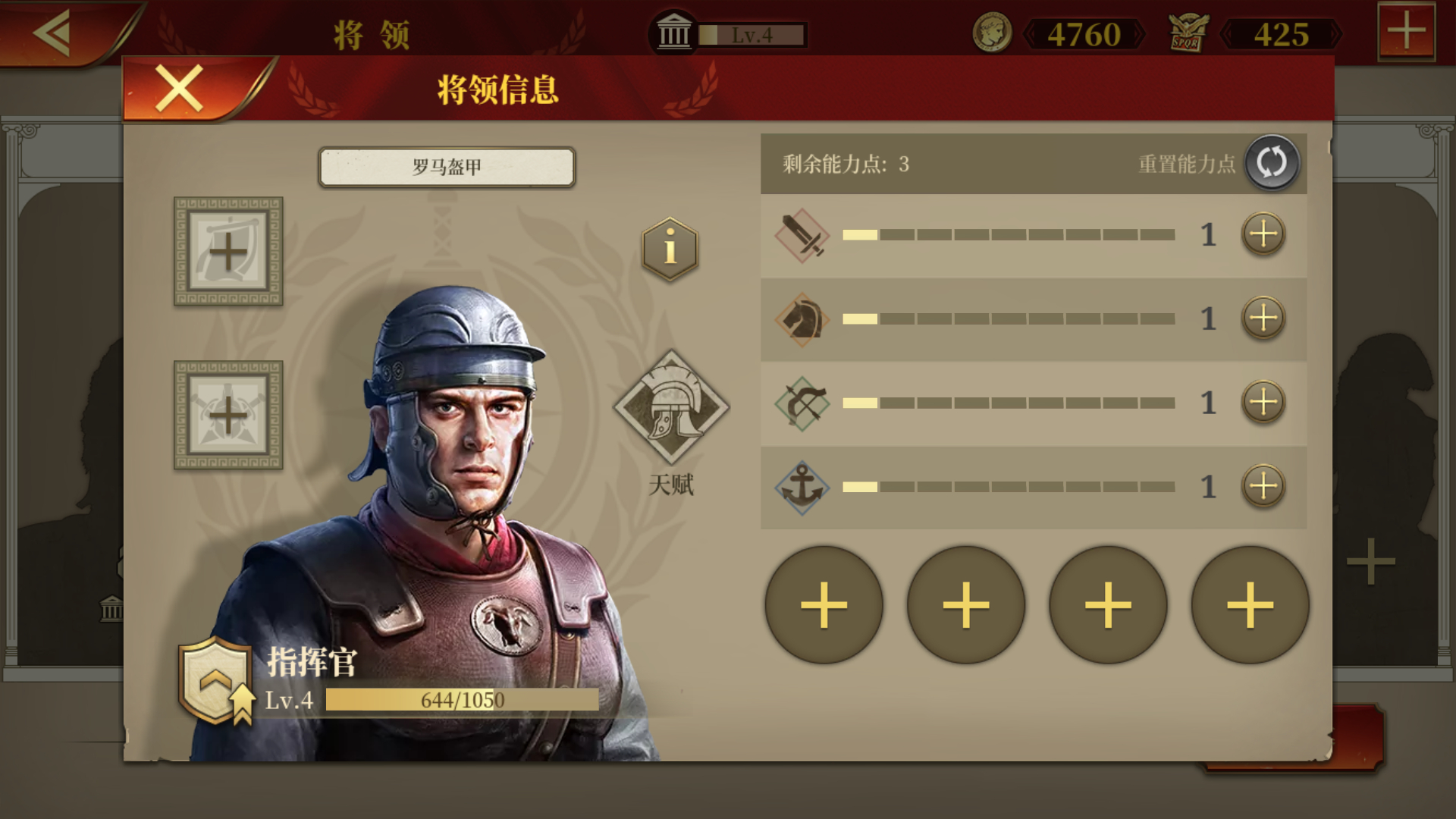Add a point to the sword infantry skill
The height and width of the screenshot is (819, 1456).
(x=1263, y=234)
